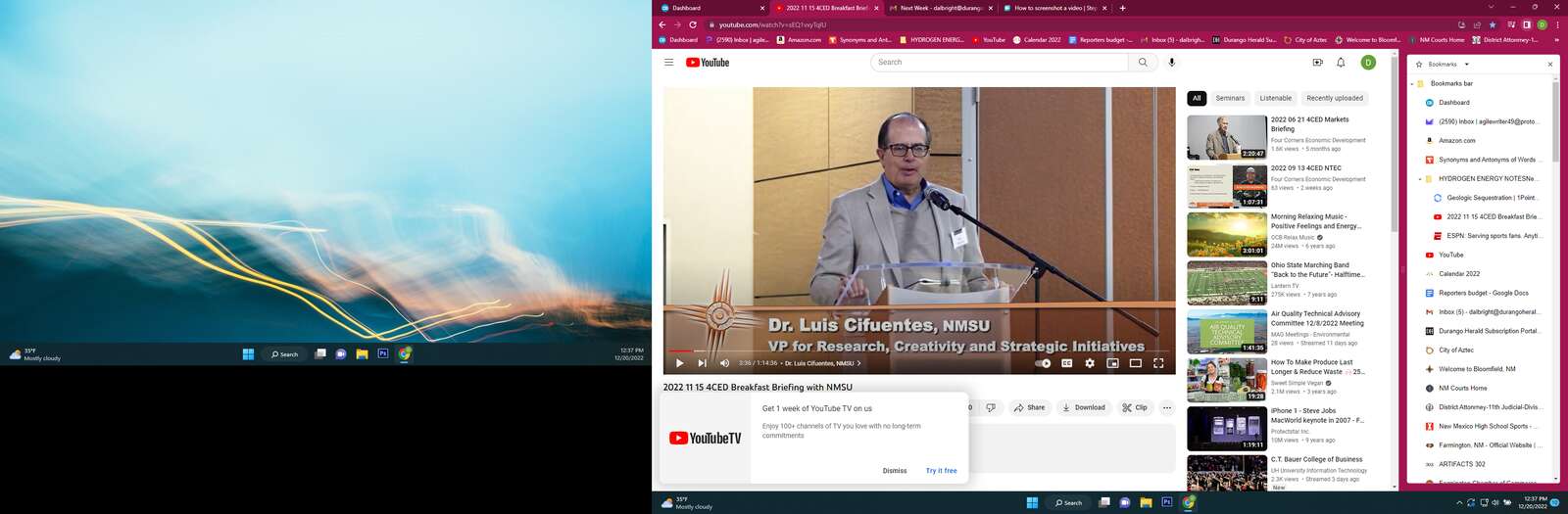Image resolution: width=1568 pixels, height=514 pixels.
Task: Switch the player to theater mode
Action: [x=1135, y=363]
